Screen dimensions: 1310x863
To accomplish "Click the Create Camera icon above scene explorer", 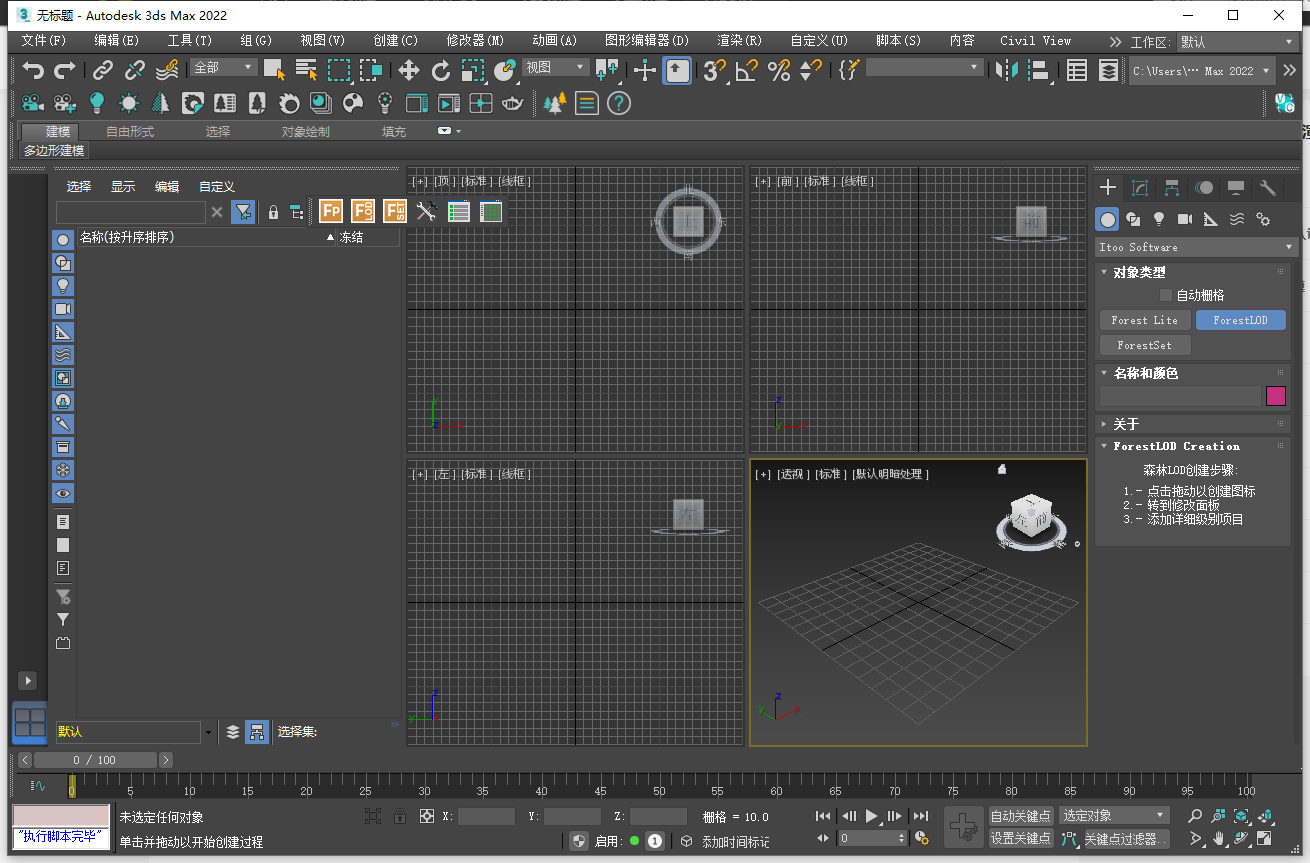I will pyautogui.click(x=32, y=103).
